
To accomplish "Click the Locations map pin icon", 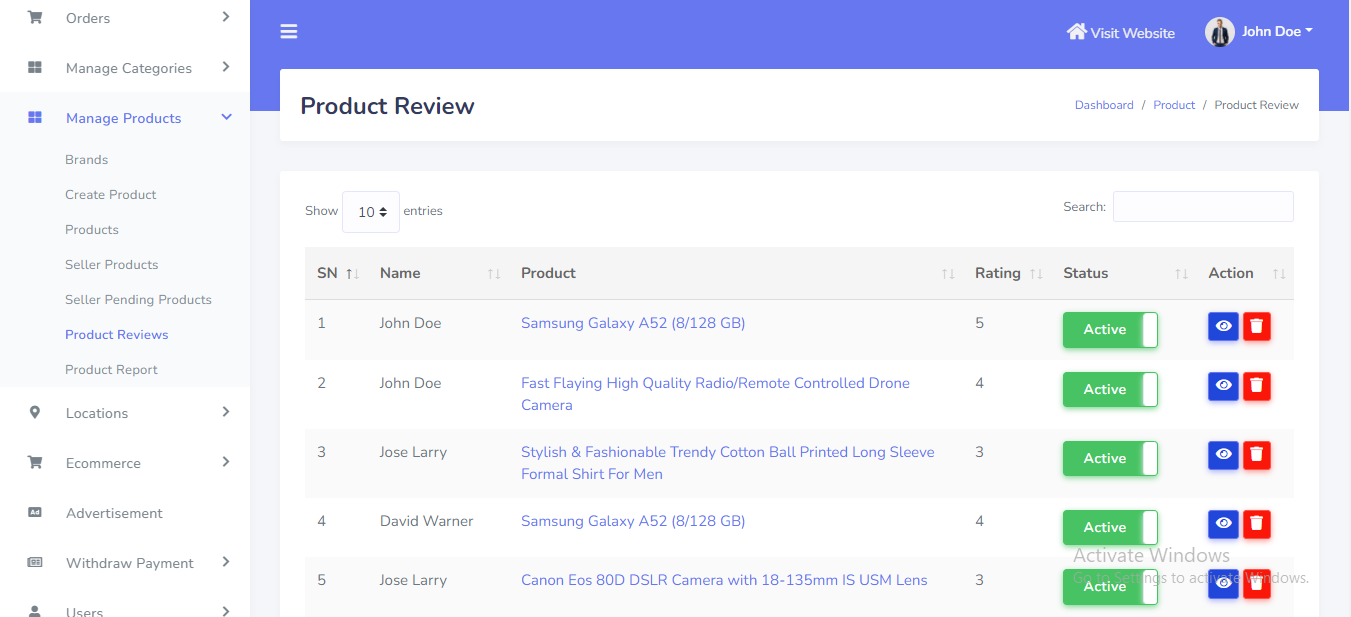I will coord(35,413).
